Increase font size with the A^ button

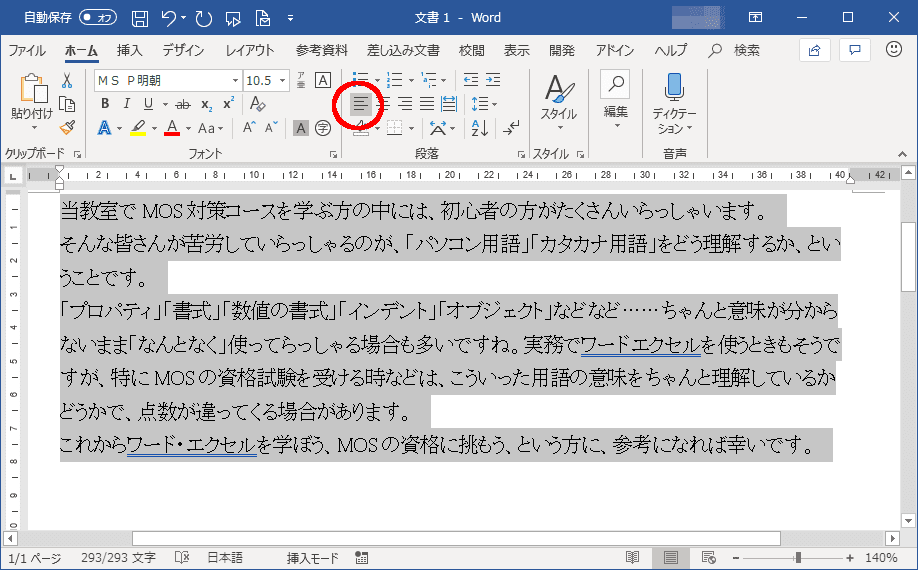coord(249,128)
